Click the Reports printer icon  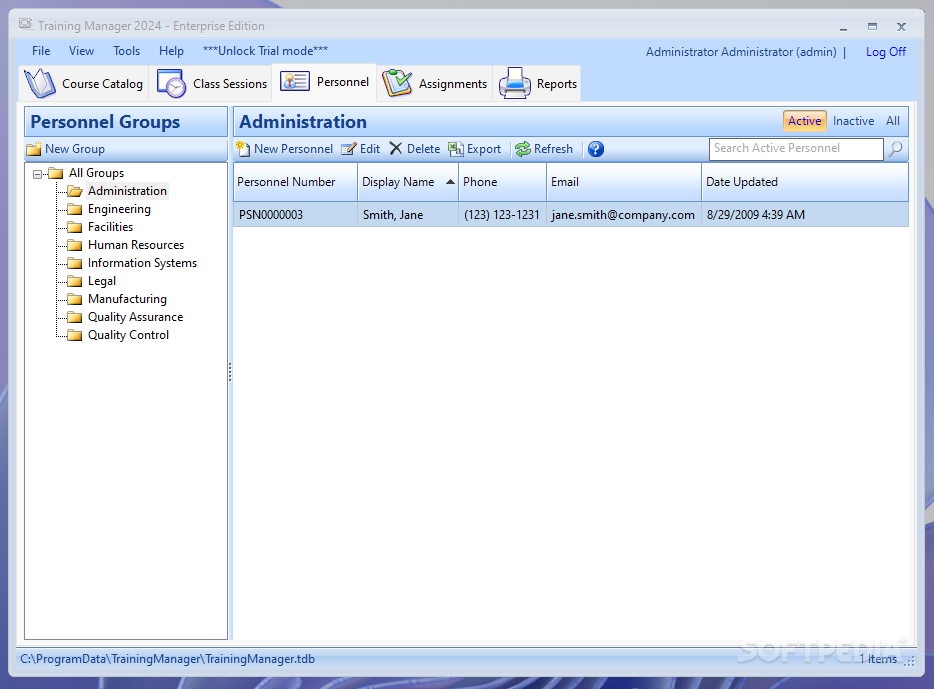click(515, 83)
